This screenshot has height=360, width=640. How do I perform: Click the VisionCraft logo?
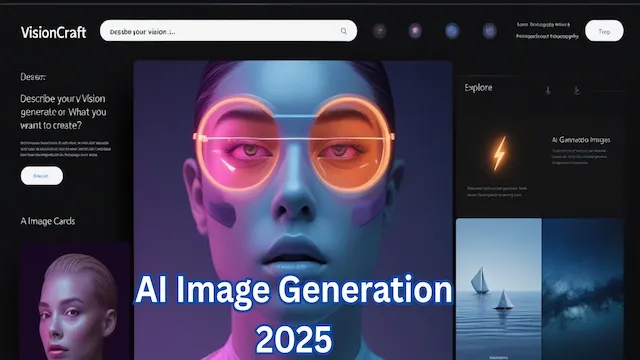tap(53, 32)
